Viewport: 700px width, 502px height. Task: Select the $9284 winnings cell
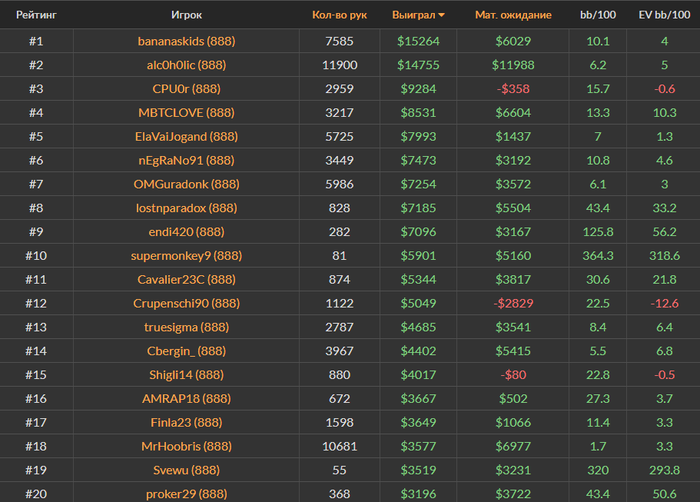click(418, 89)
